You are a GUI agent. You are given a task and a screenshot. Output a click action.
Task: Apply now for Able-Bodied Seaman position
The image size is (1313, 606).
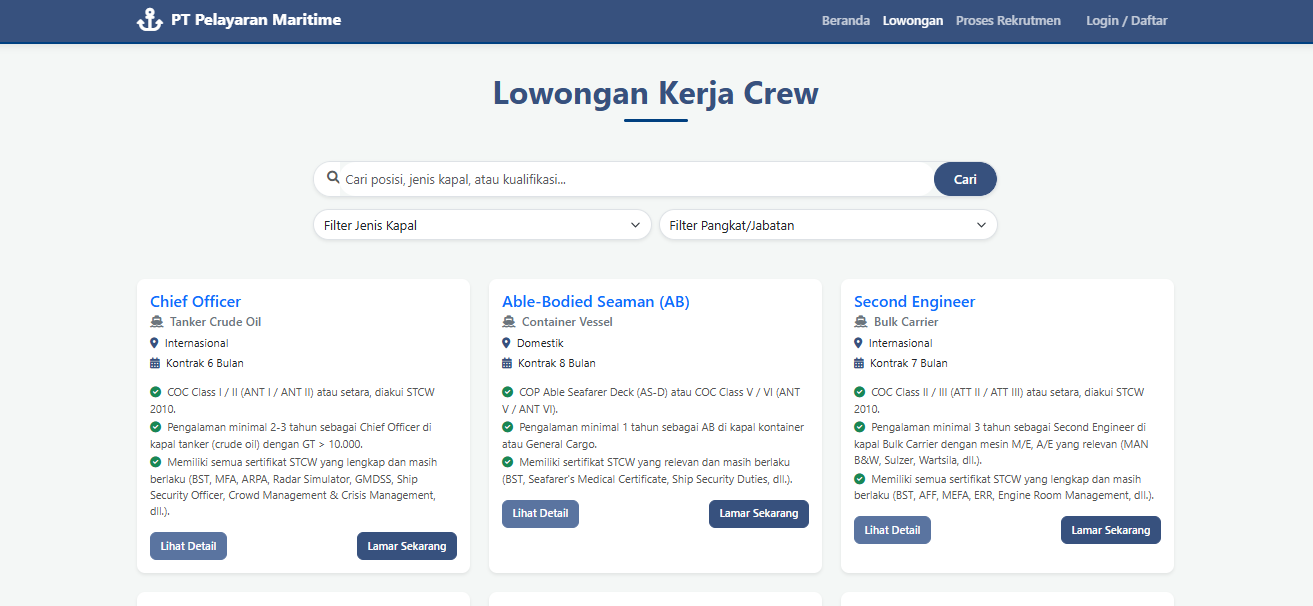[x=758, y=513]
